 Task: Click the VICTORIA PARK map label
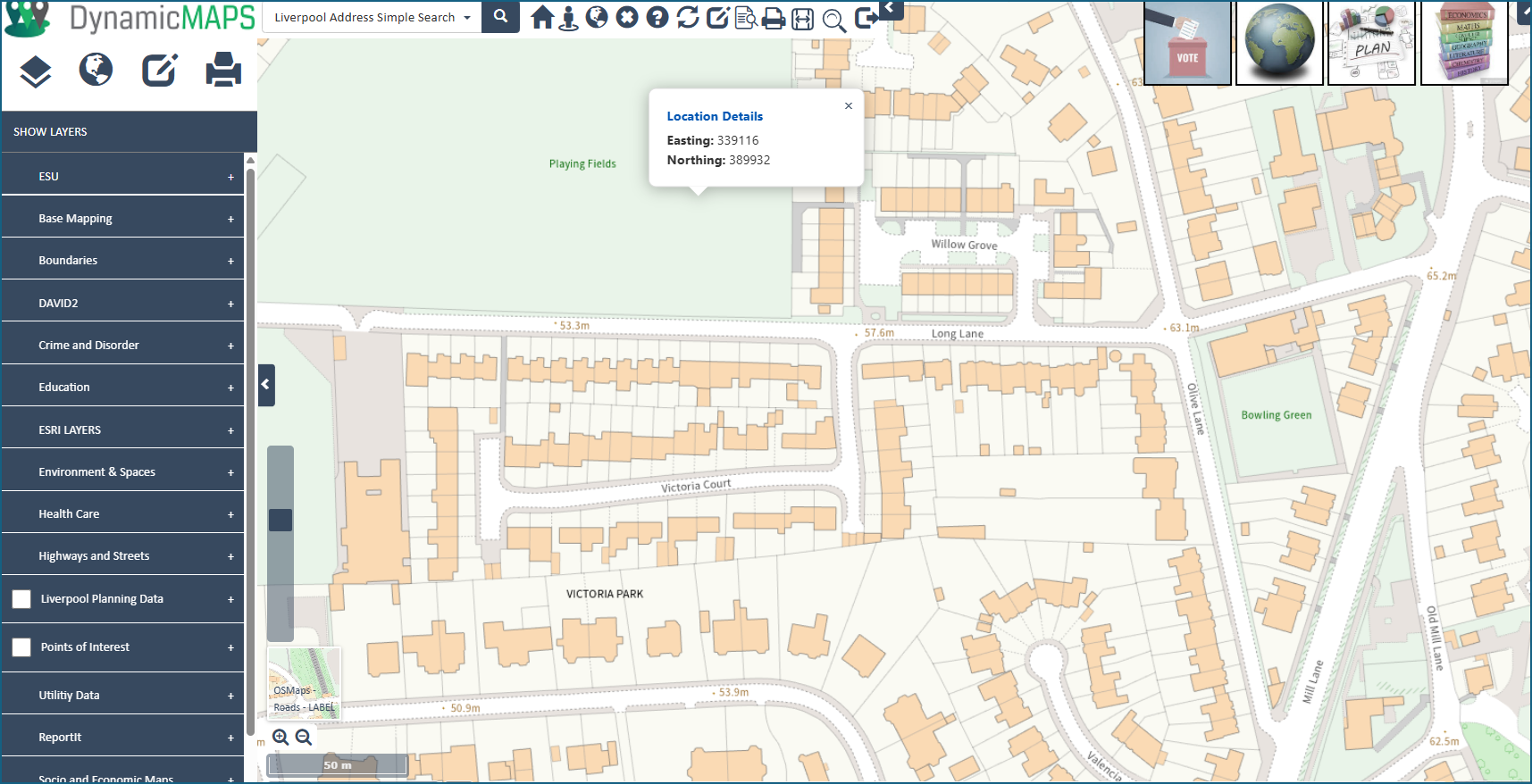pos(605,594)
